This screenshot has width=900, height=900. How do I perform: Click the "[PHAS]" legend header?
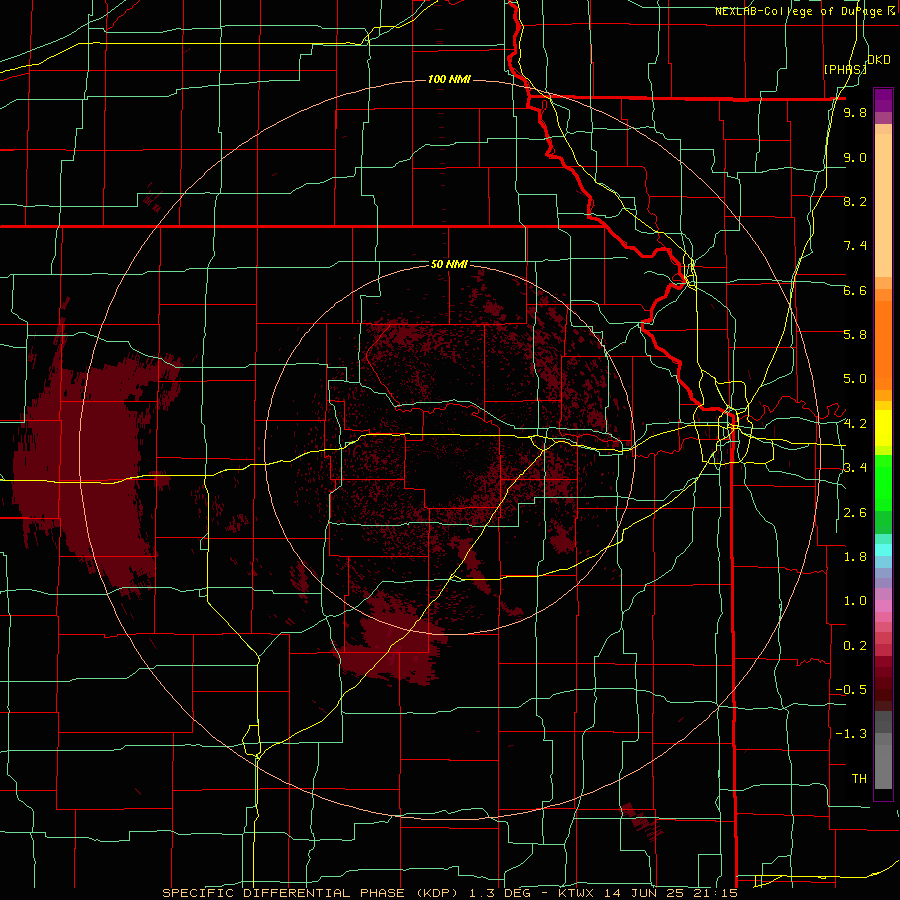click(x=845, y=69)
